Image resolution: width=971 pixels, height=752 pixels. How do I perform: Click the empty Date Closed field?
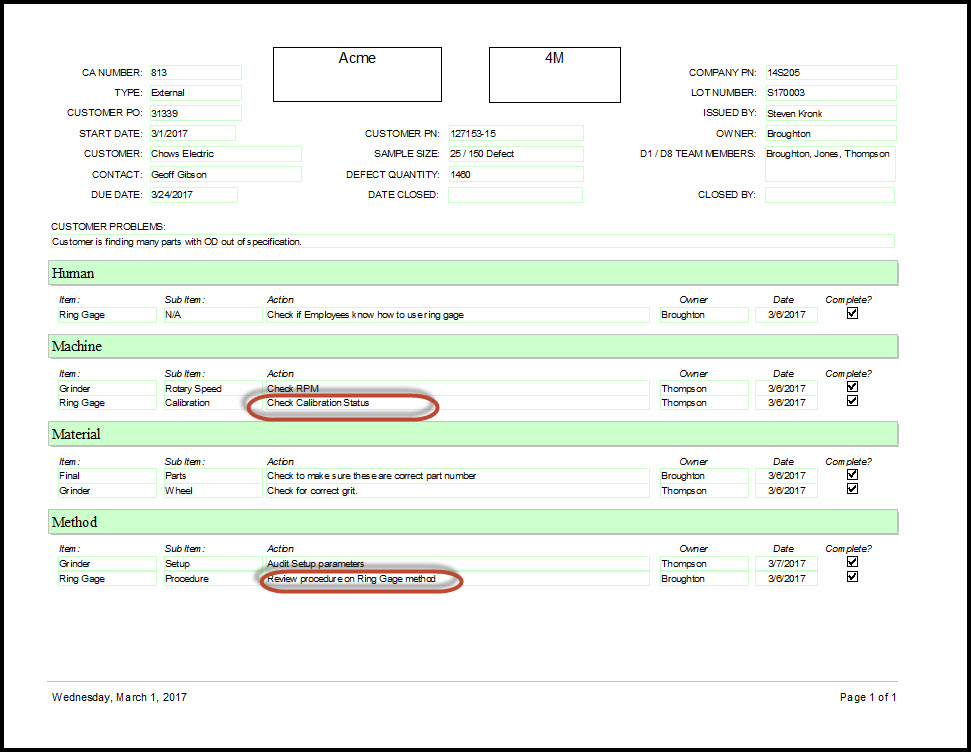pos(515,195)
